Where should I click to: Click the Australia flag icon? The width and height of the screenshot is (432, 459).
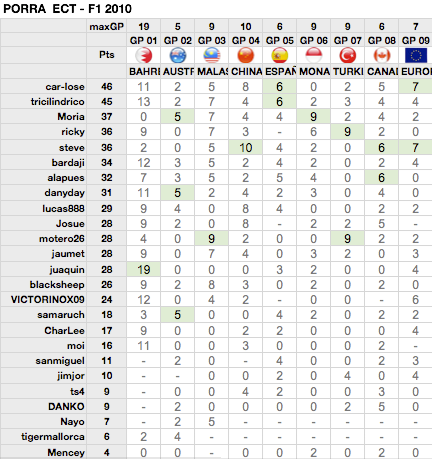point(178,55)
